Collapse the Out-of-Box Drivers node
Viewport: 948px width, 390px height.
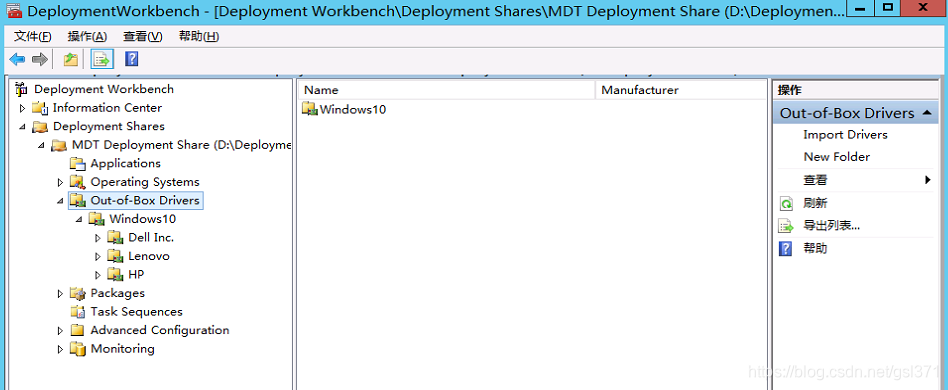(60, 201)
